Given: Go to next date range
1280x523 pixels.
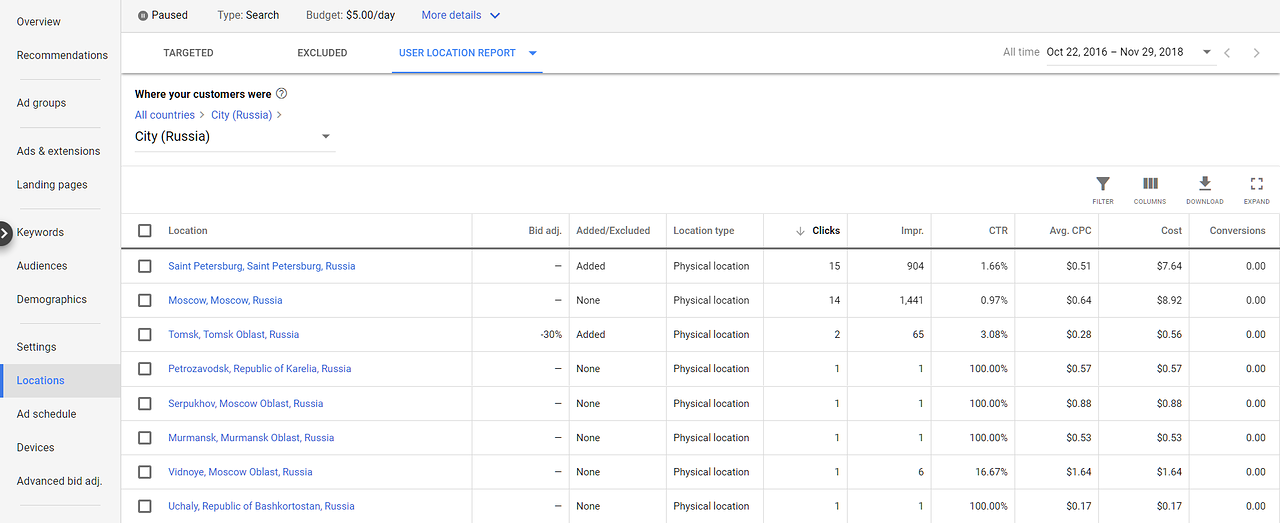Looking at the screenshot, I should [x=1257, y=53].
